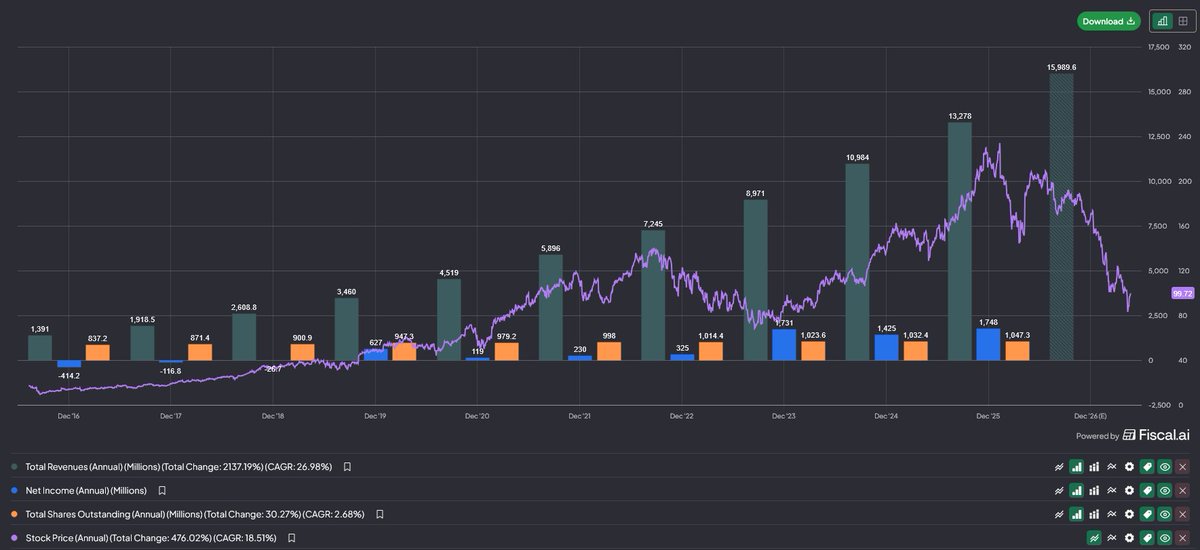Image resolution: width=1200 pixels, height=550 pixels.
Task: Click the Total Revenues color dot
Action: (x=13, y=467)
